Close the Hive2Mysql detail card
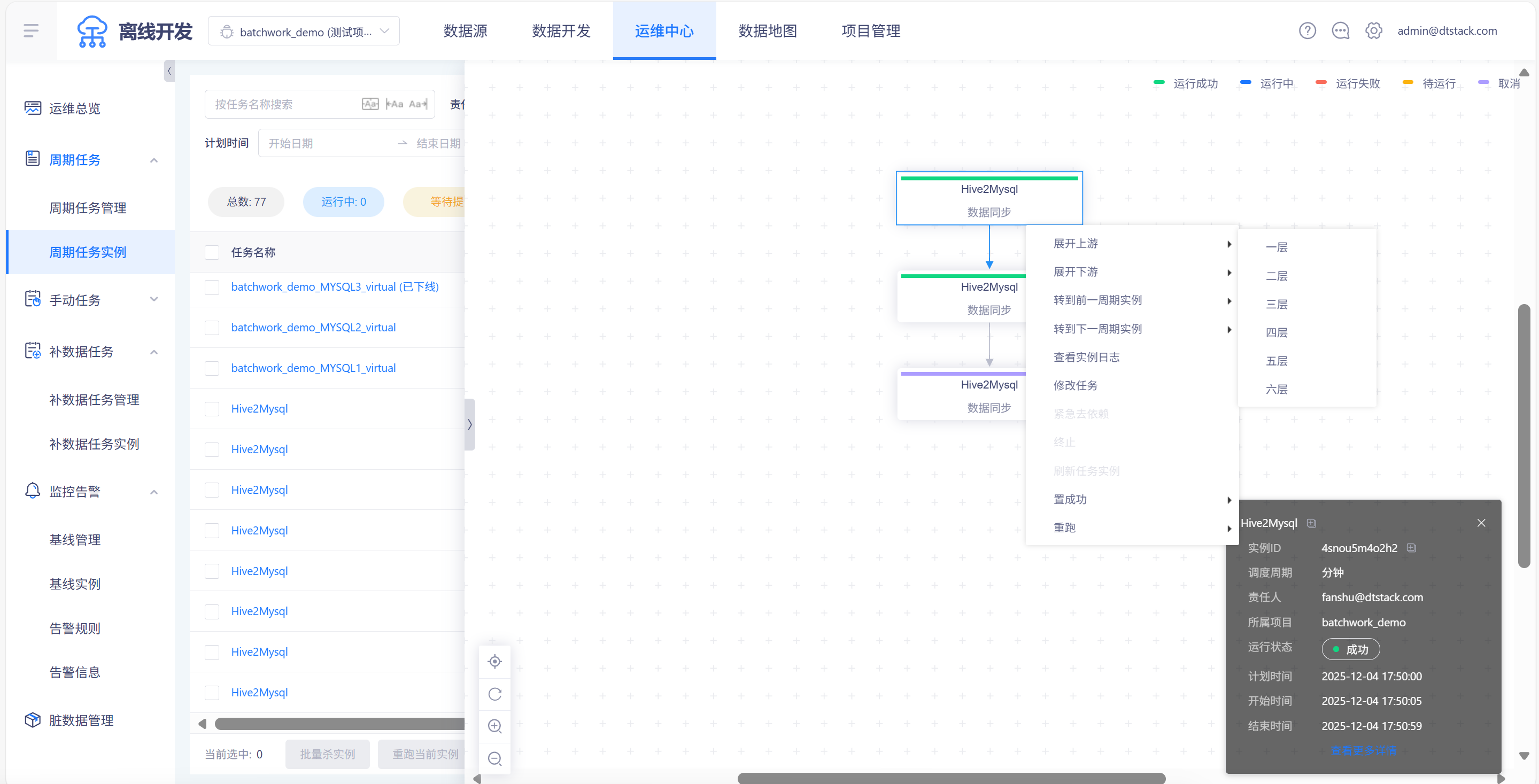The width and height of the screenshot is (1539, 784). (x=1481, y=523)
